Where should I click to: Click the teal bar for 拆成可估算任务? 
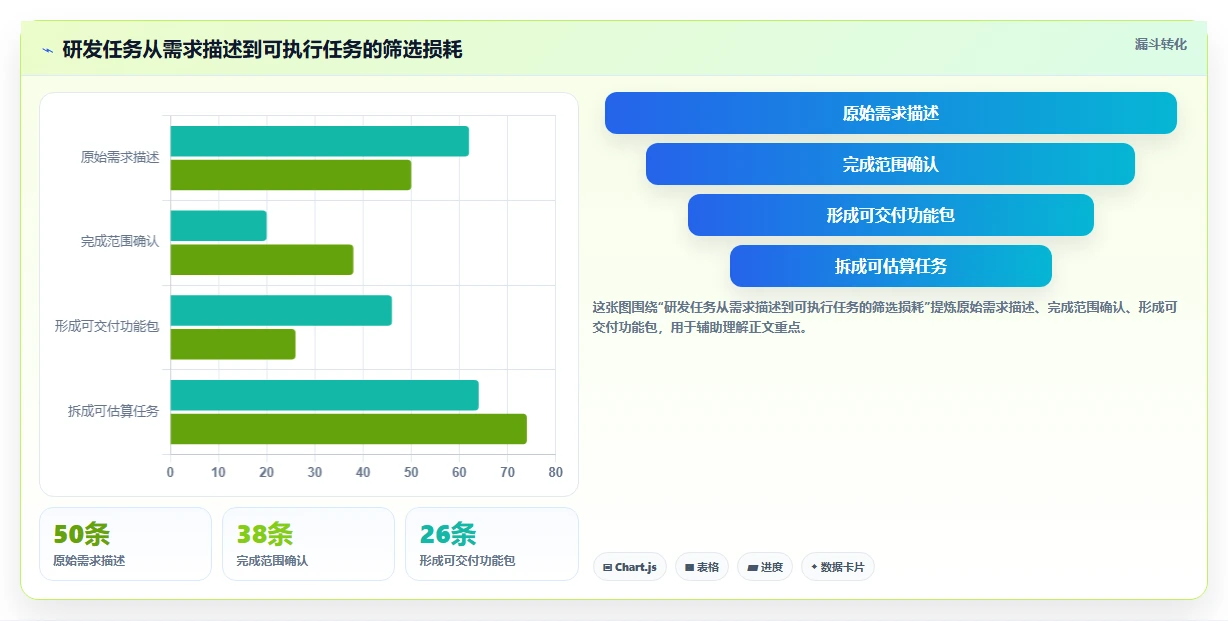coord(324,395)
